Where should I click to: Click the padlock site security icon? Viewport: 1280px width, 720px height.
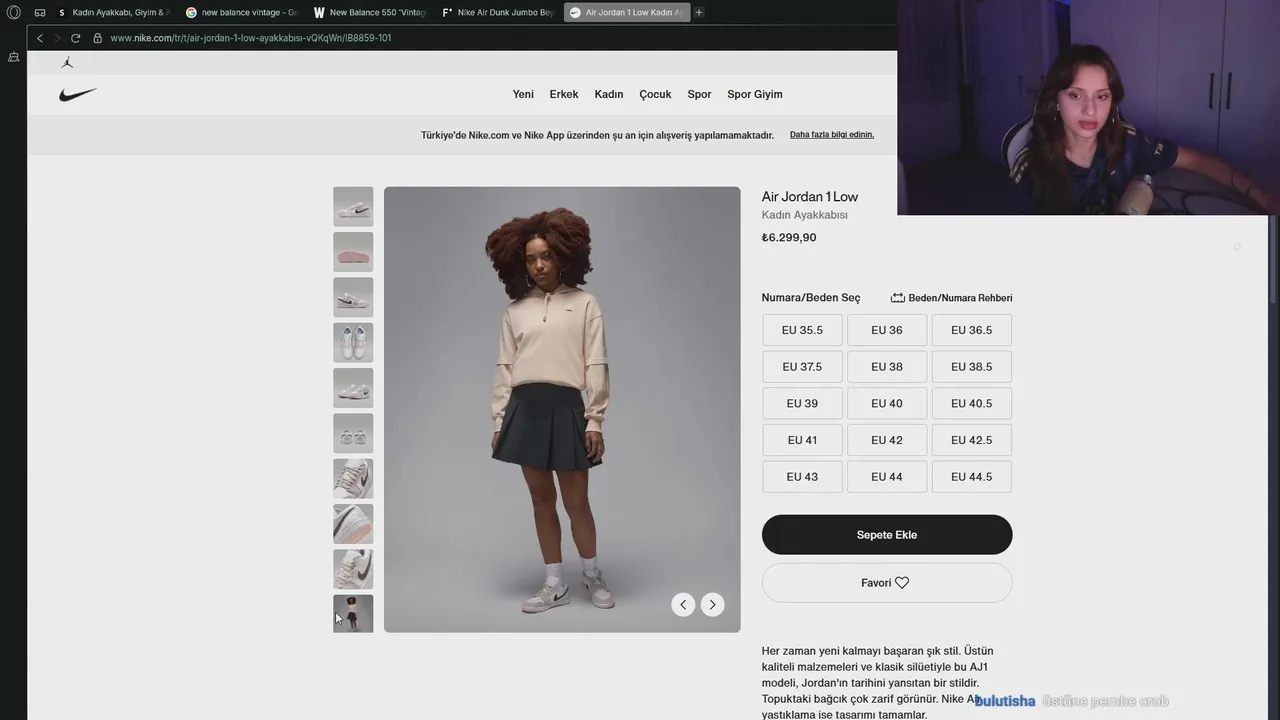(x=98, y=38)
